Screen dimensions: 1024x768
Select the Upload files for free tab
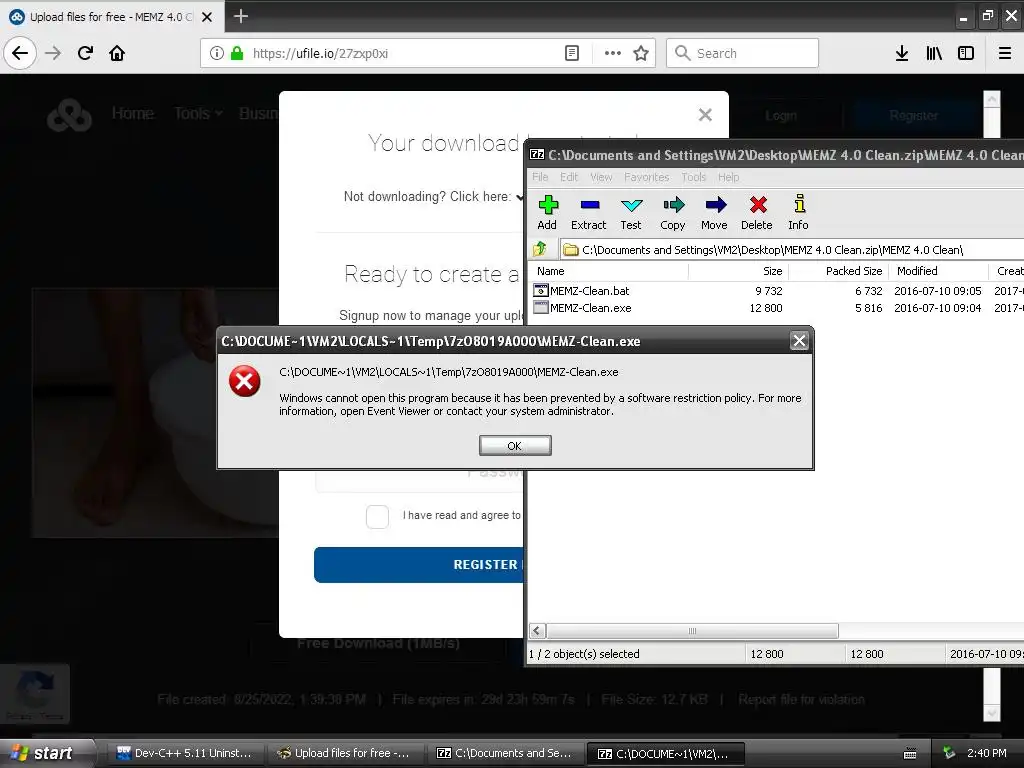pyautogui.click(x=111, y=17)
